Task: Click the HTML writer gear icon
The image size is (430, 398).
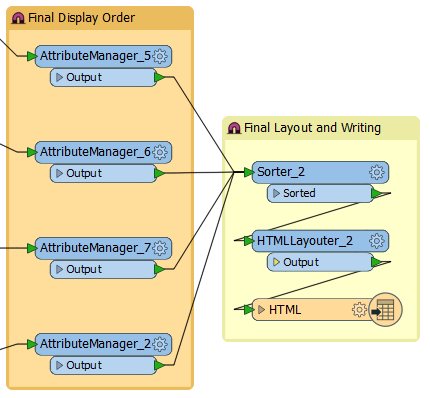Action: (x=359, y=310)
